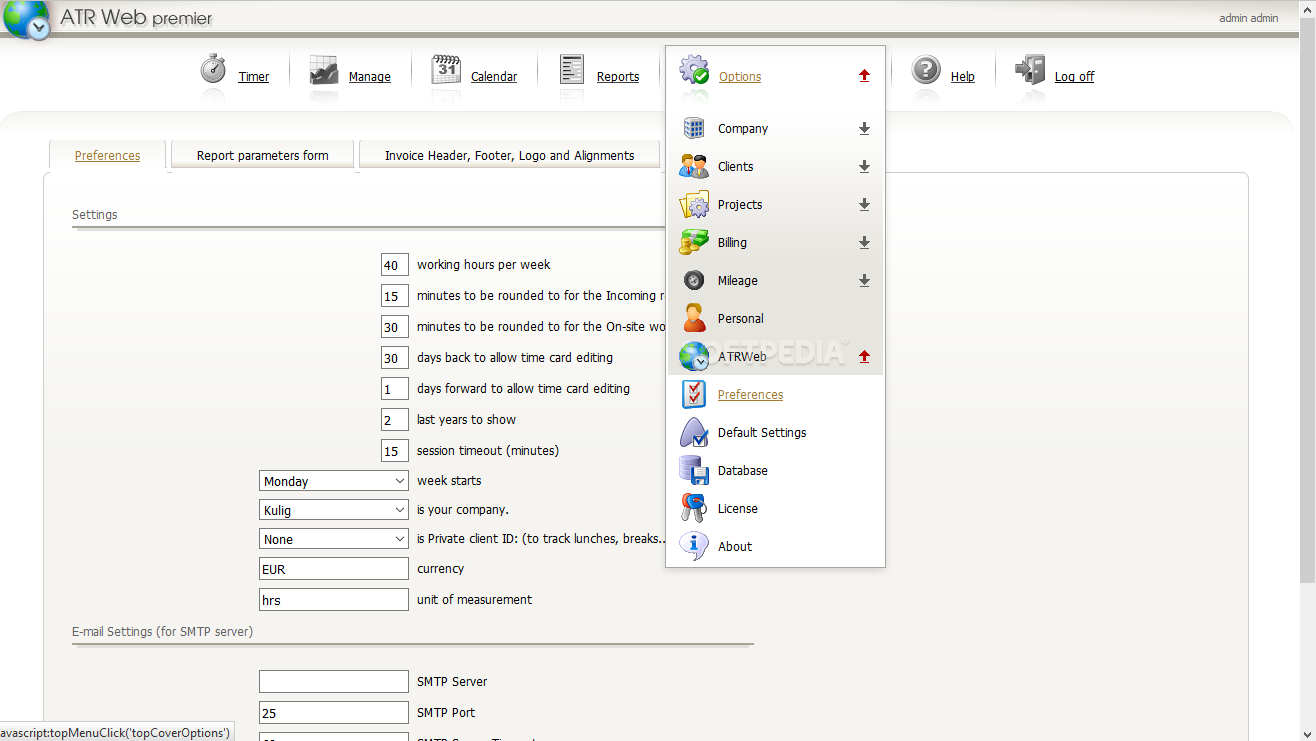
Task: Open the Timer link
Action: pos(254,77)
